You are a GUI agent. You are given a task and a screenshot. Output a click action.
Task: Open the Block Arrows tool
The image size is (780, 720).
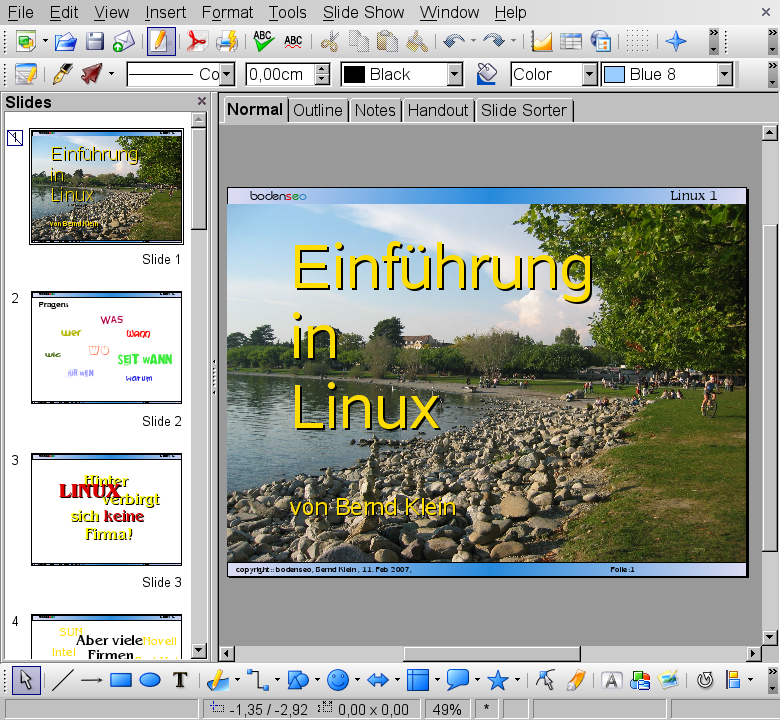click(378, 680)
